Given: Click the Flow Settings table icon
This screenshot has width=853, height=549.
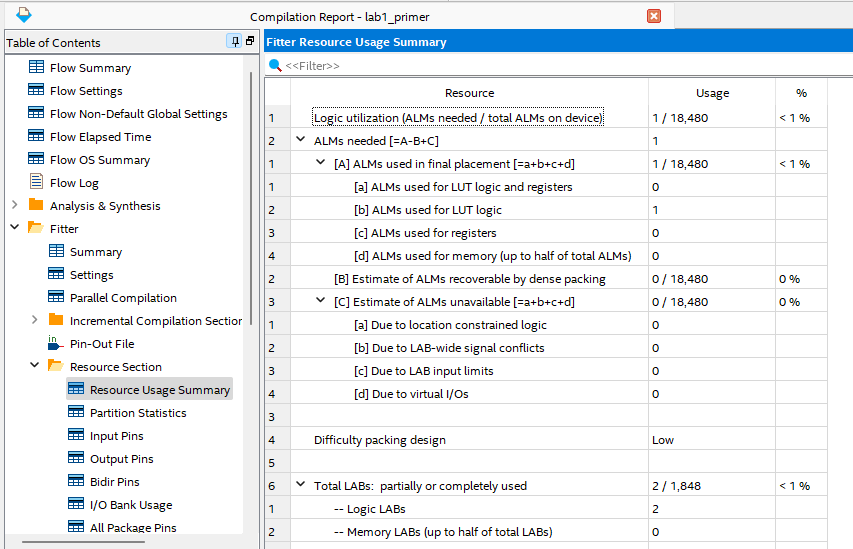Looking at the screenshot, I should [x=36, y=90].
